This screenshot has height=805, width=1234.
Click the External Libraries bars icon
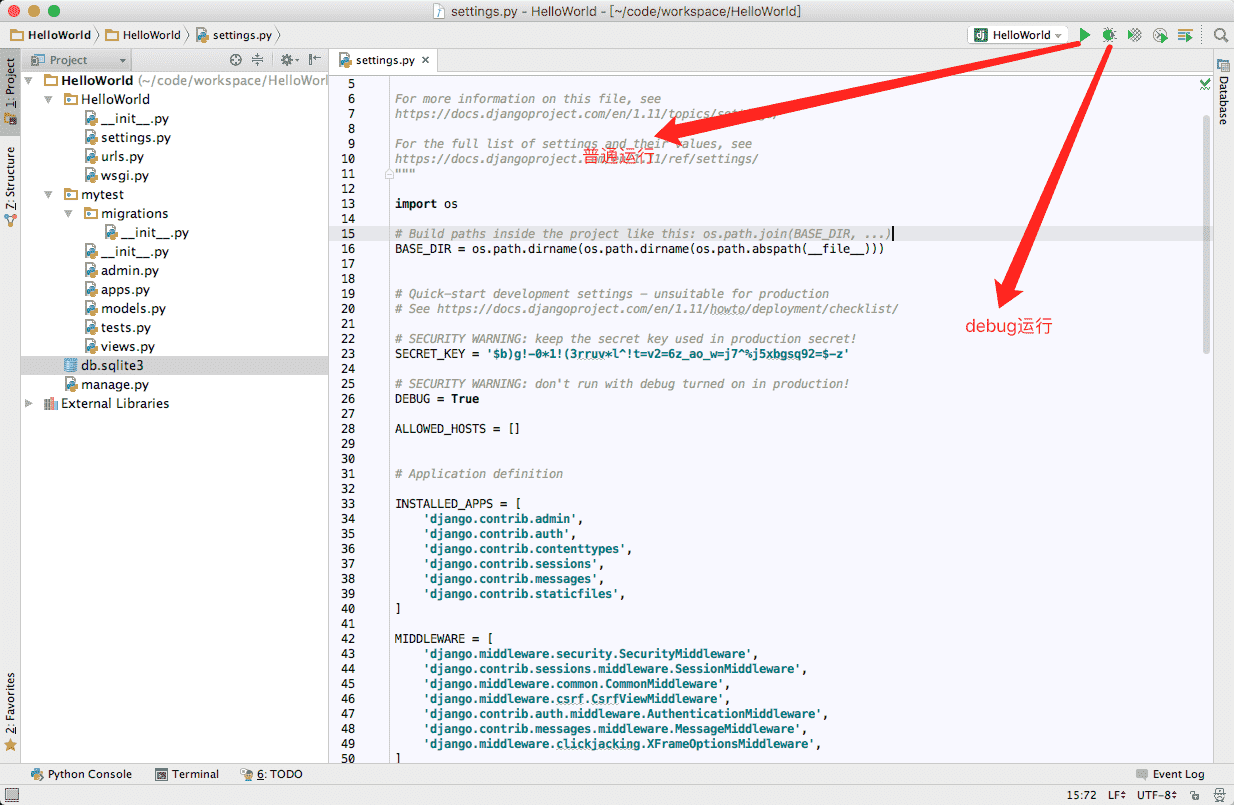point(51,403)
